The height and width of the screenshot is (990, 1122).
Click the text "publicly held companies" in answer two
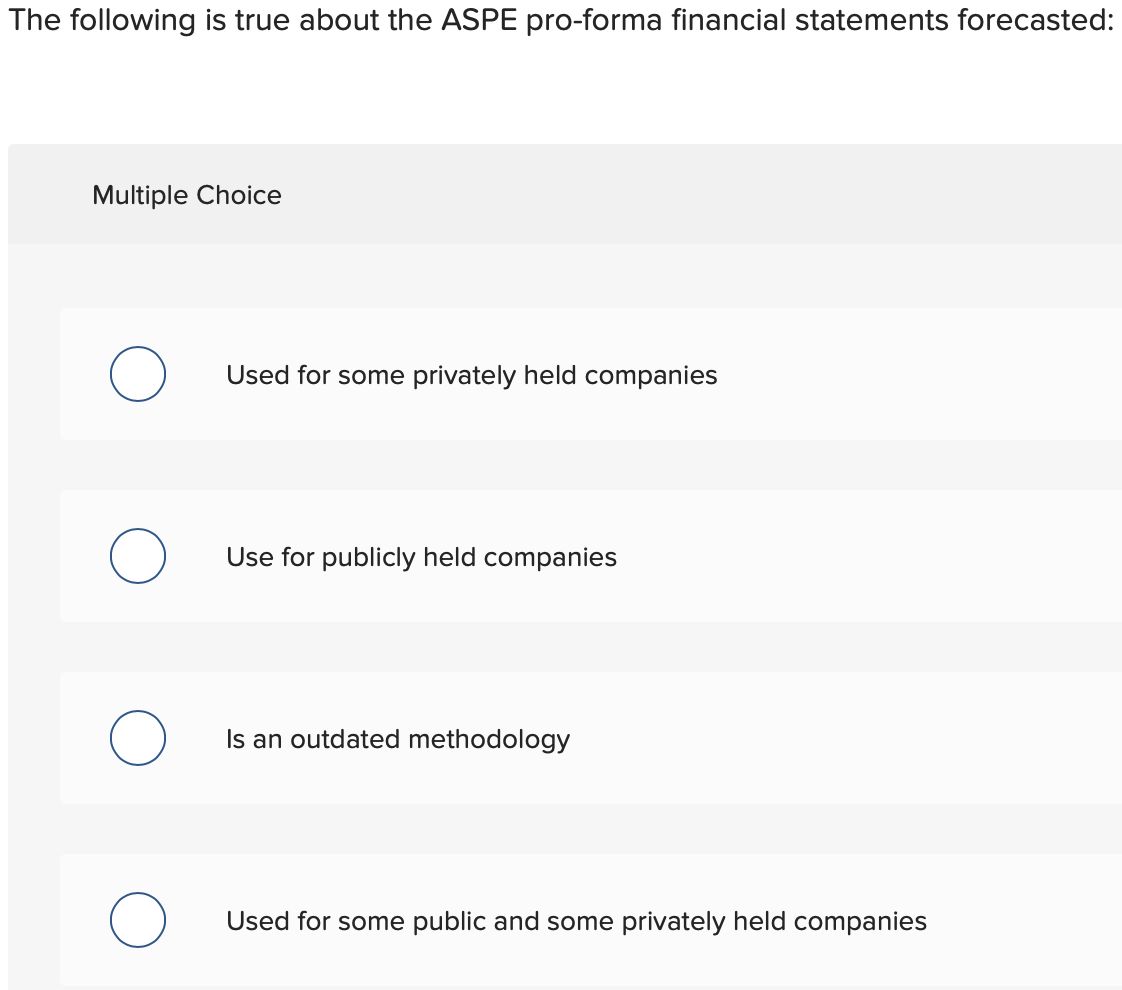tap(470, 557)
